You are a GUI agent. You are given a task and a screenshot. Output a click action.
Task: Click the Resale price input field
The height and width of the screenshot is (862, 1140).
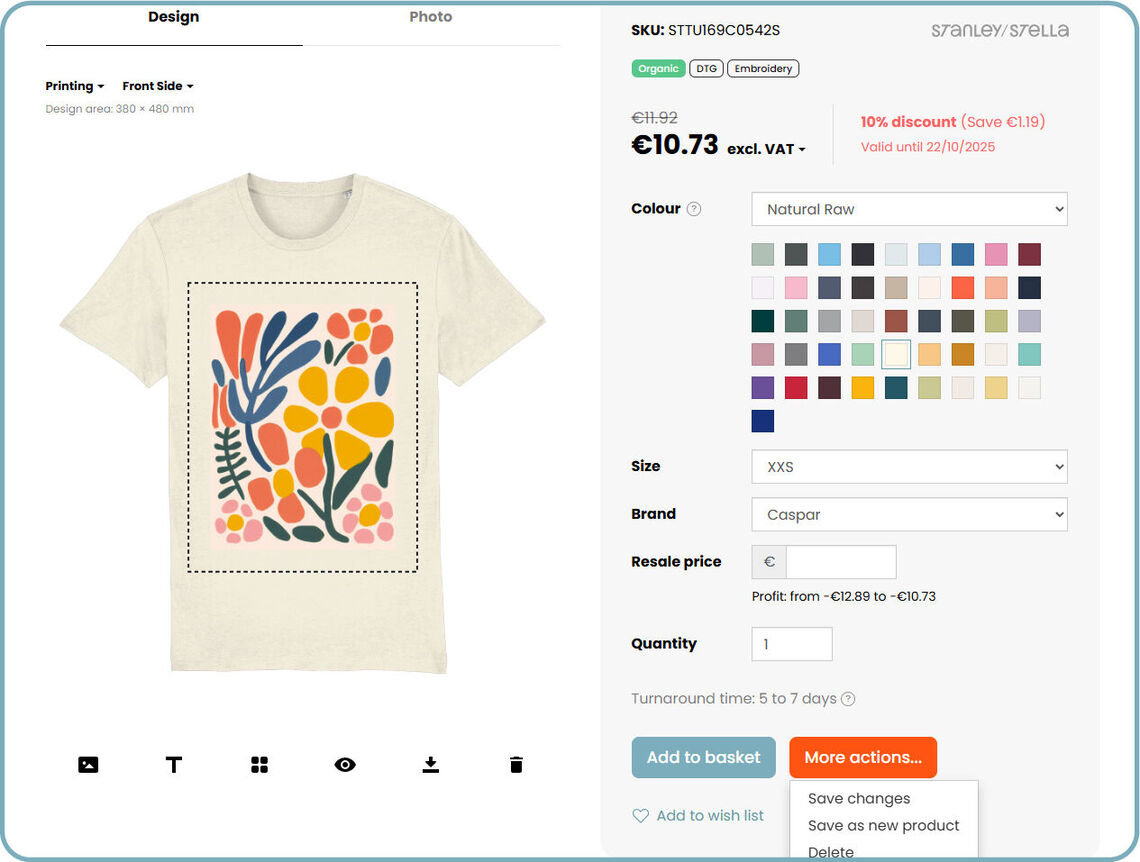point(840,562)
